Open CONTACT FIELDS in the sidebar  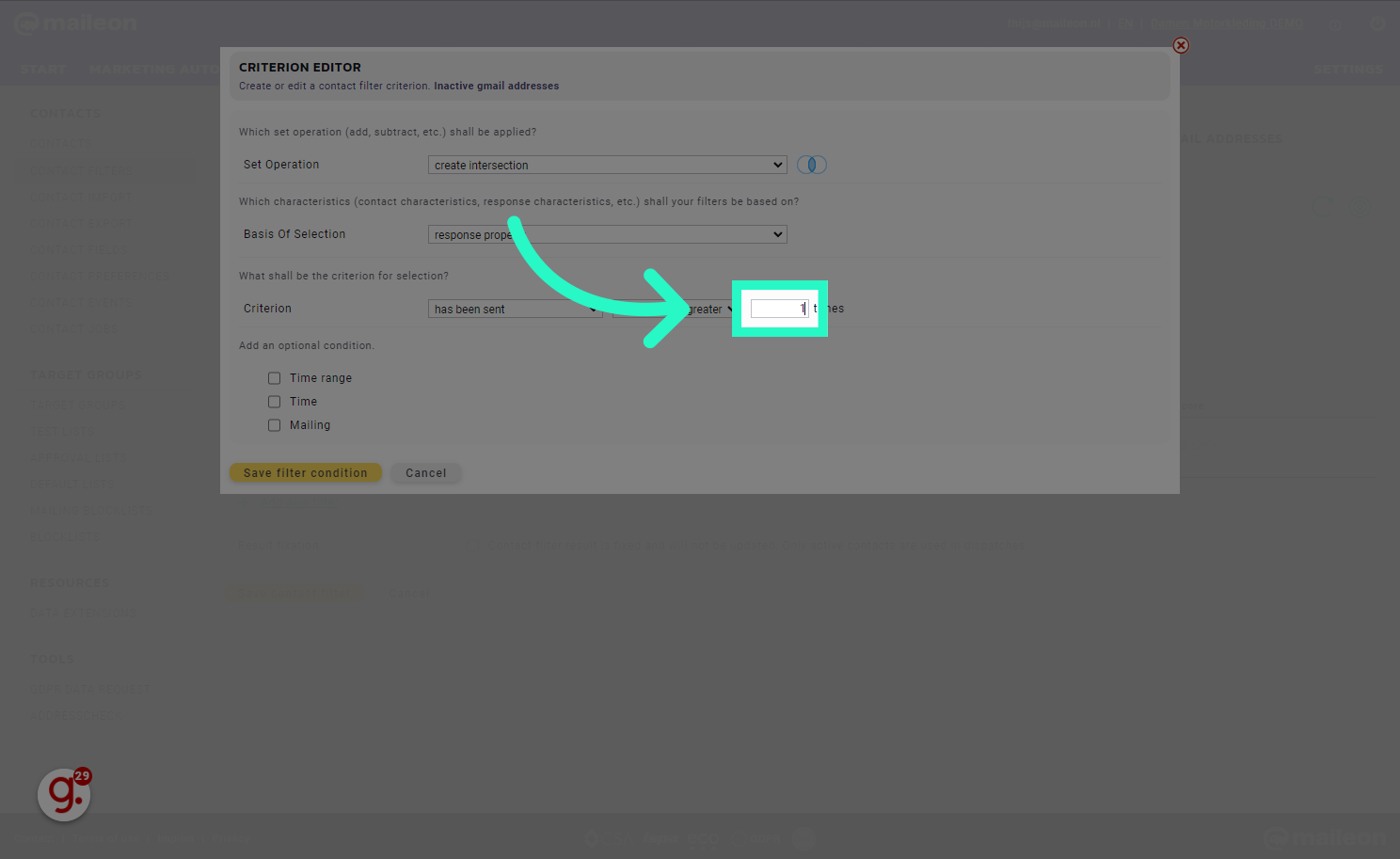click(x=79, y=250)
